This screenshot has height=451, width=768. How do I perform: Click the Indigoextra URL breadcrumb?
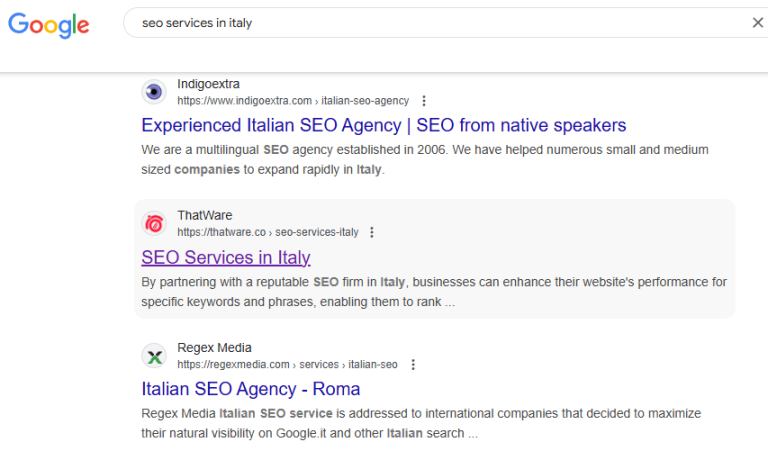pos(293,101)
